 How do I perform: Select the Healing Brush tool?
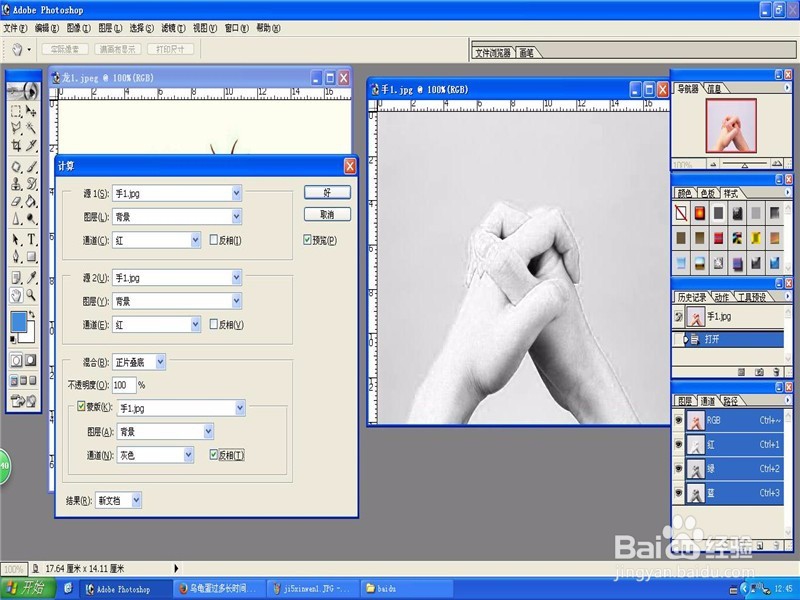[x=16, y=167]
